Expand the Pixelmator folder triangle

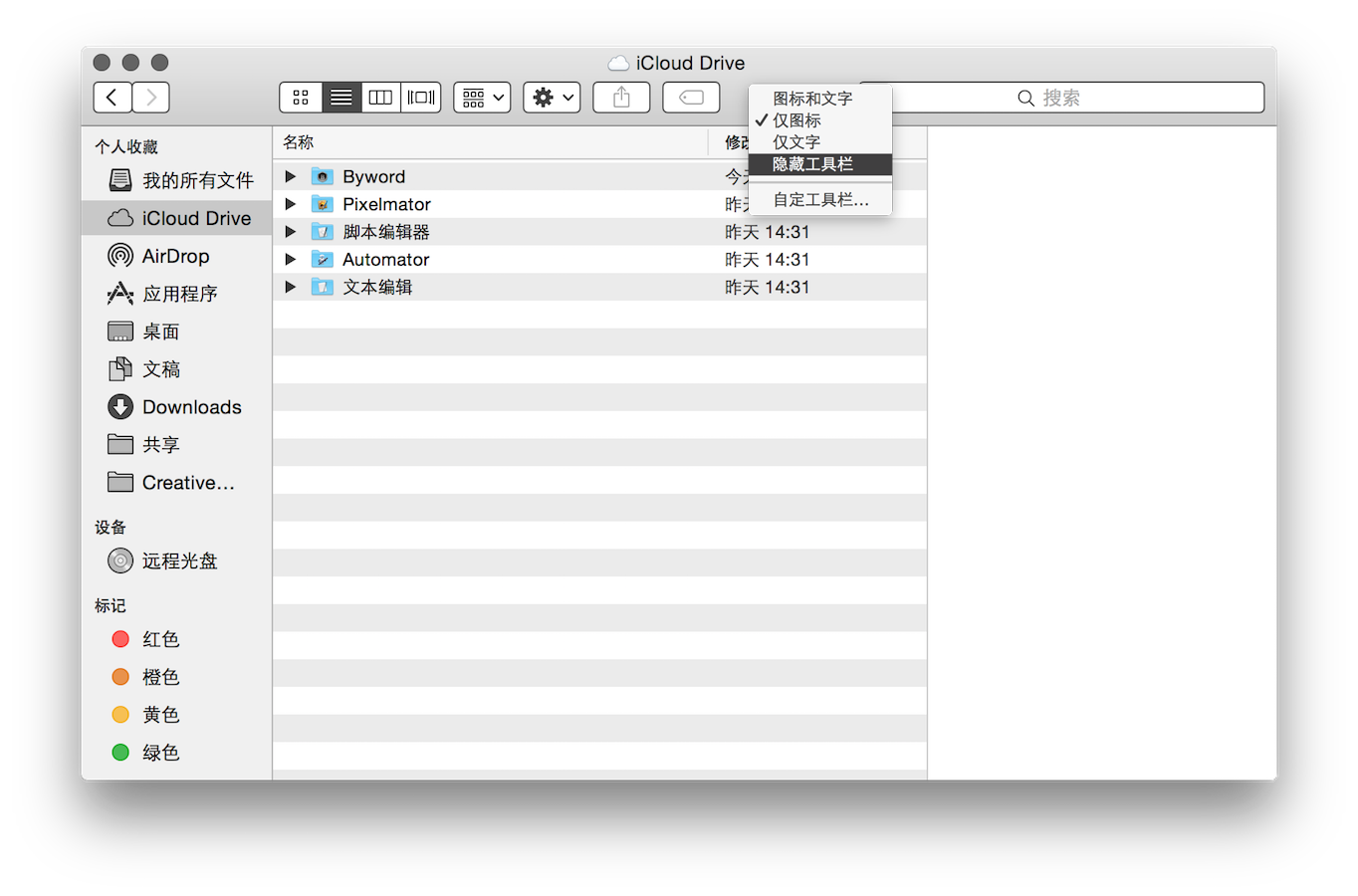291,204
